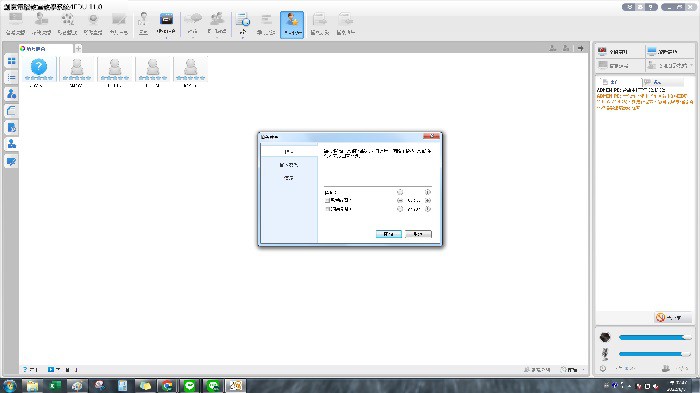Switch to the grid thumbnail view in the sidebar
This screenshot has width=700, height=393.
coord(11,61)
